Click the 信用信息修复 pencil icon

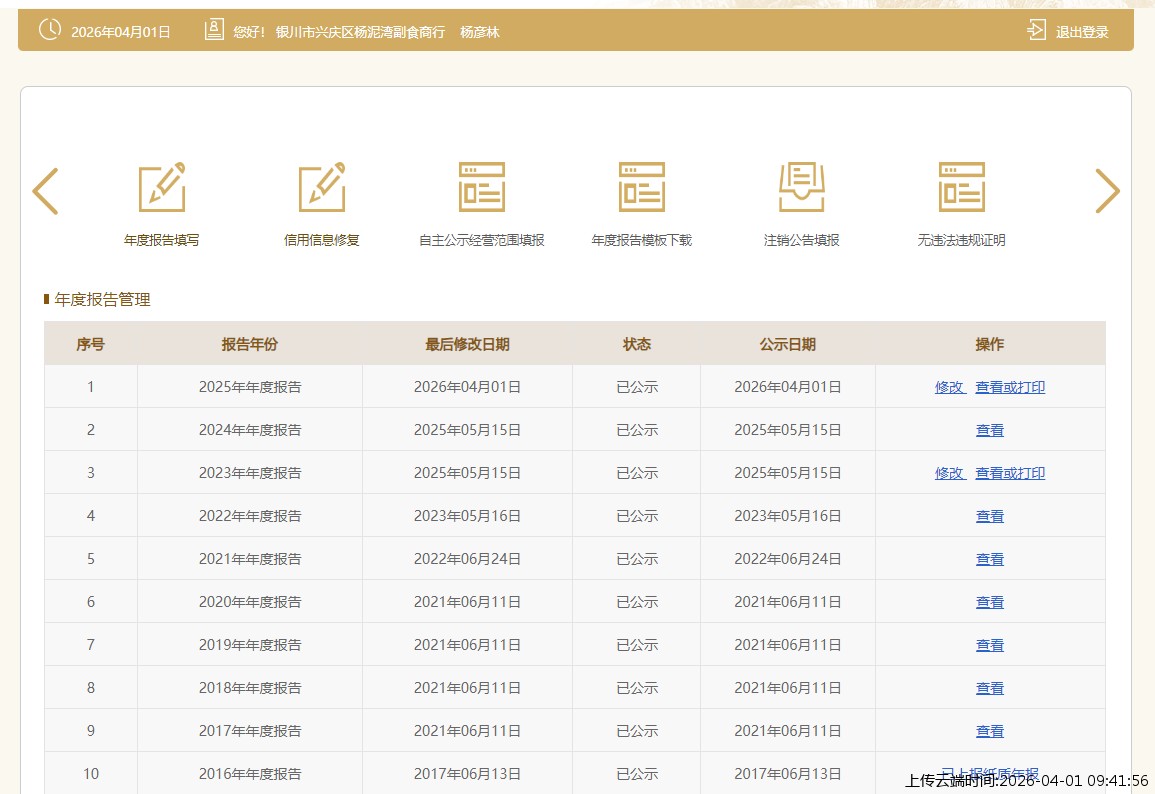[321, 187]
